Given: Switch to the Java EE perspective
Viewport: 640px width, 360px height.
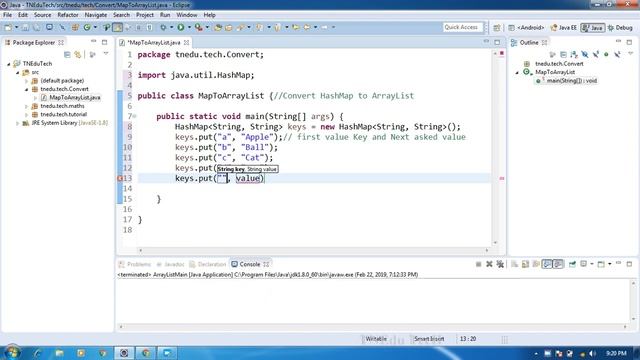Looking at the screenshot, I should (564, 28).
